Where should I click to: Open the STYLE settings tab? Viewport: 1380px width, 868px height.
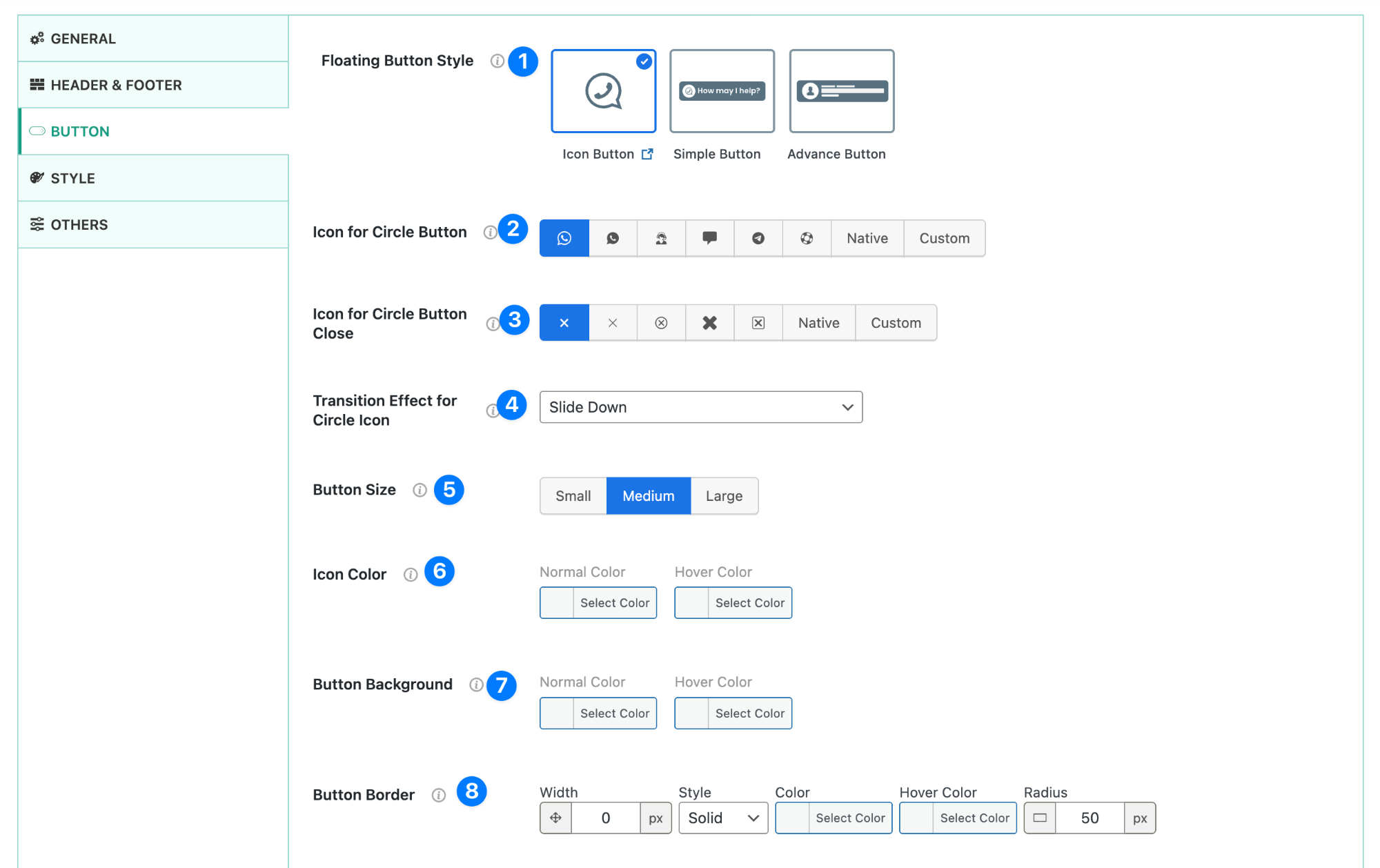(72, 178)
